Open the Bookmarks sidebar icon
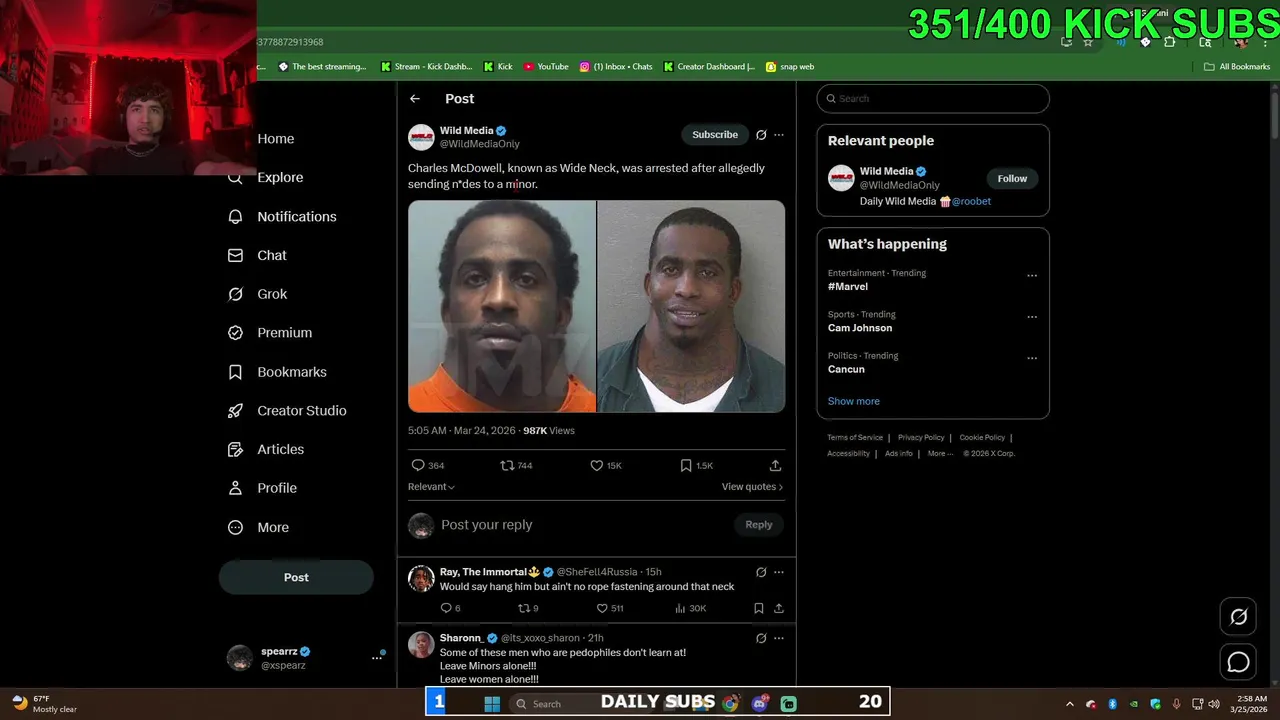Viewport: 1280px width, 720px height. (235, 372)
